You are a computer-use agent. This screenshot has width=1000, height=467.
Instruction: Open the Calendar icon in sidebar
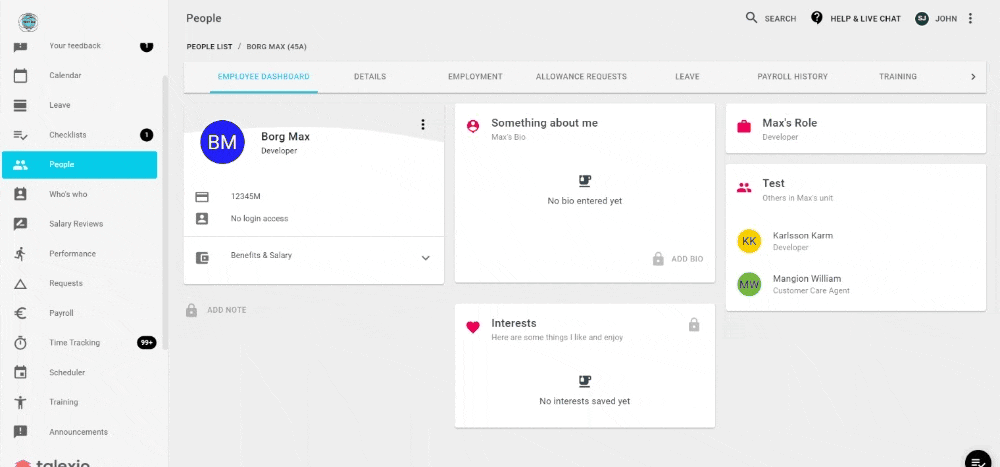point(20,75)
